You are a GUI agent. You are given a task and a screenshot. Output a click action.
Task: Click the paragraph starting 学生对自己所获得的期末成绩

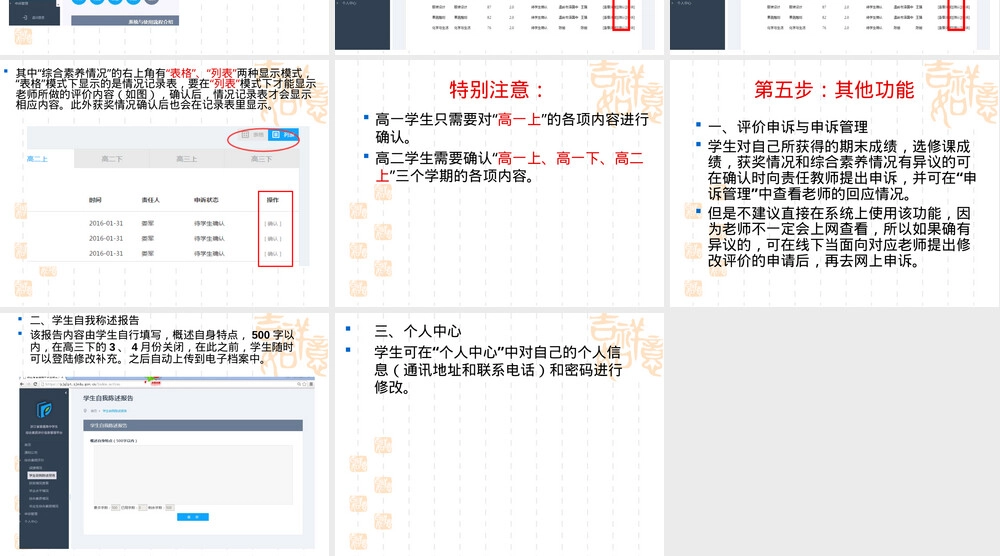842,170
